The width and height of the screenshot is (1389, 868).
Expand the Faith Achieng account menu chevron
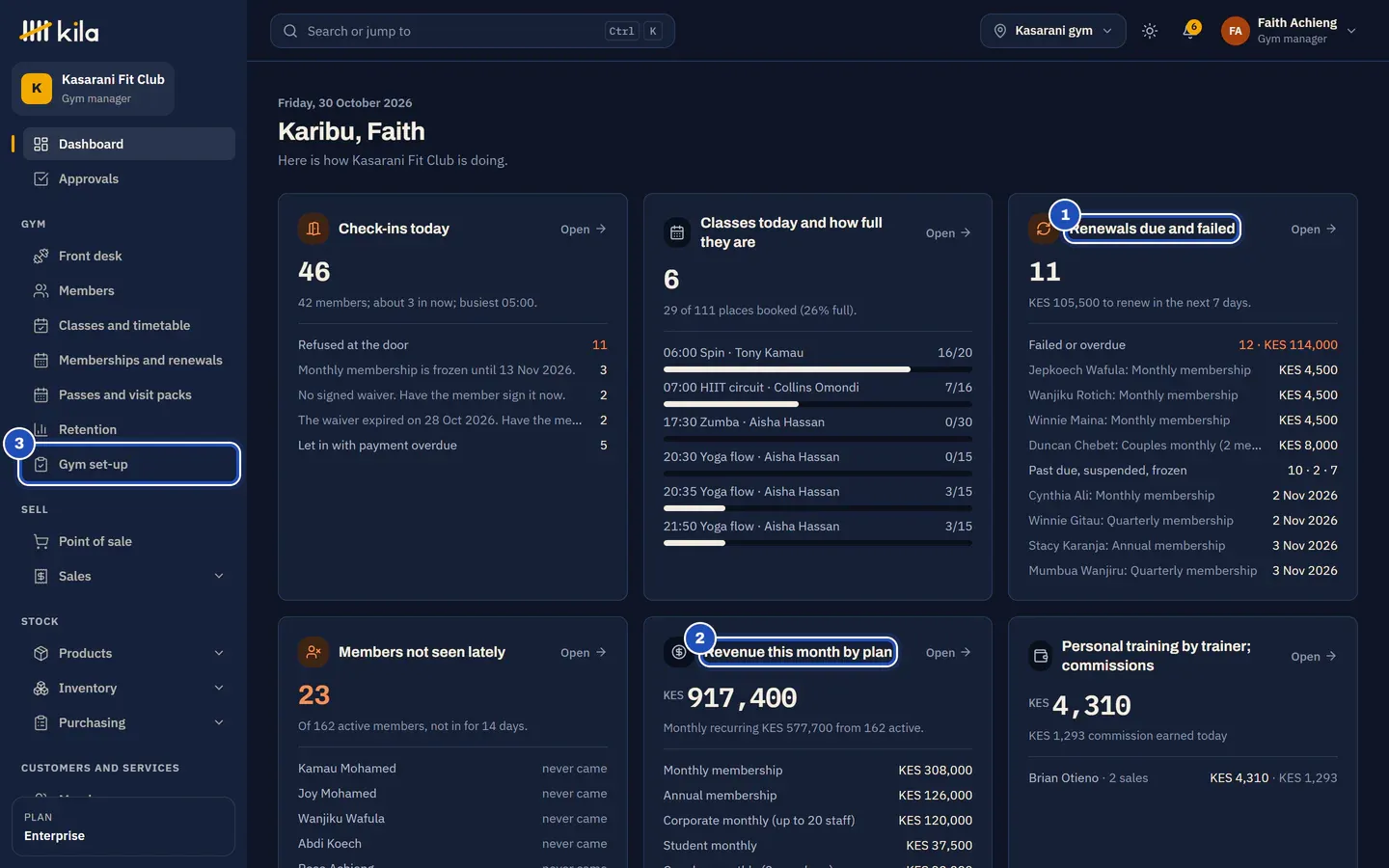(1351, 31)
